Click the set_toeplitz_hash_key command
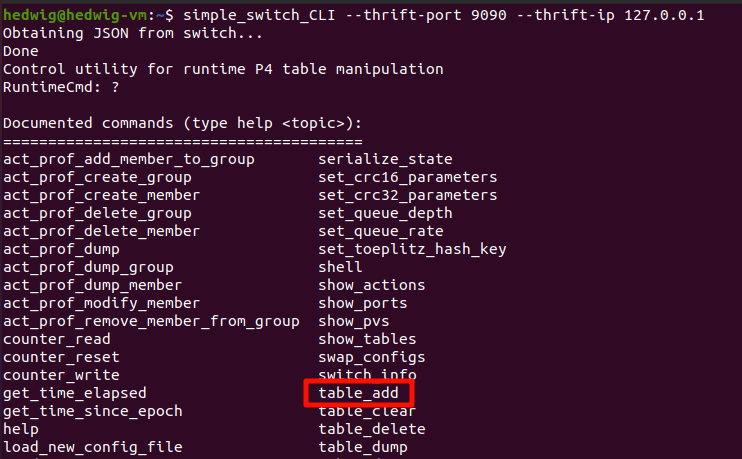 pos(412,249)
